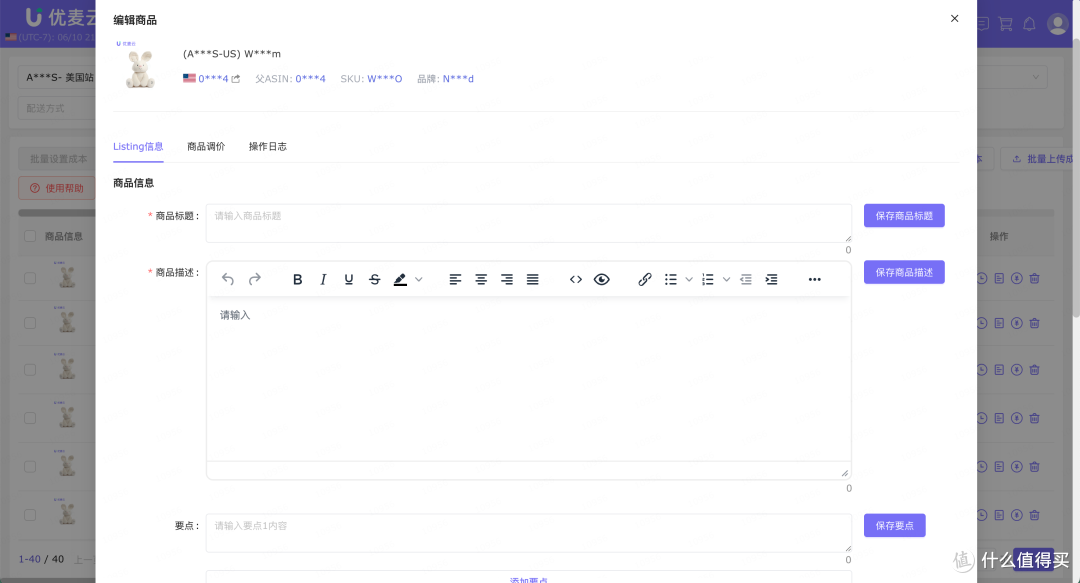The image size is (1080, 583).
Task: Toggle strikethrough formatting
Action: 375,279
